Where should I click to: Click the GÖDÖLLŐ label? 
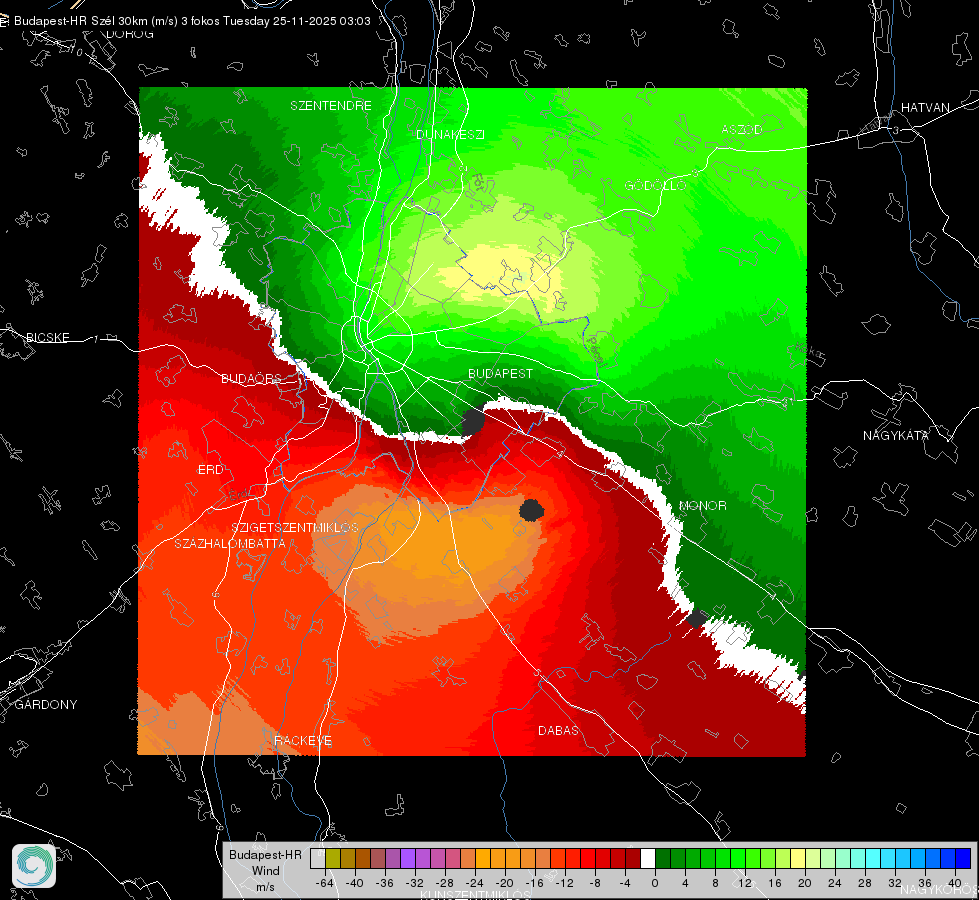coord(655,185)
